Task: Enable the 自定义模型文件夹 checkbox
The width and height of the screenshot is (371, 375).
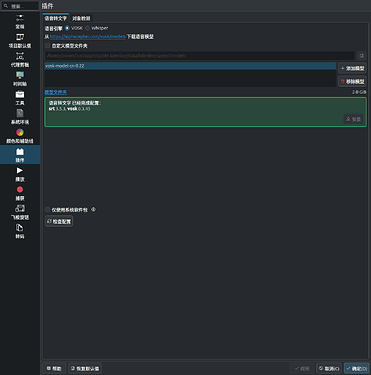Action: (x=48, y=46)
